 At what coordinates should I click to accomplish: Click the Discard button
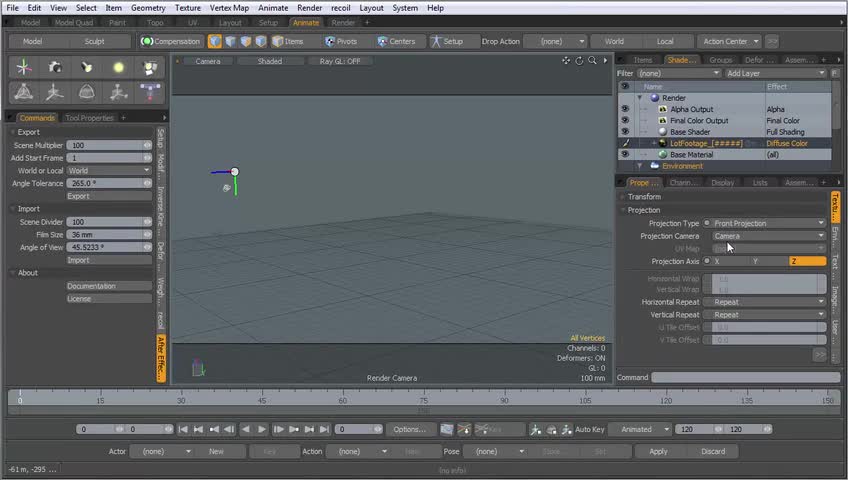click(713, 451)
